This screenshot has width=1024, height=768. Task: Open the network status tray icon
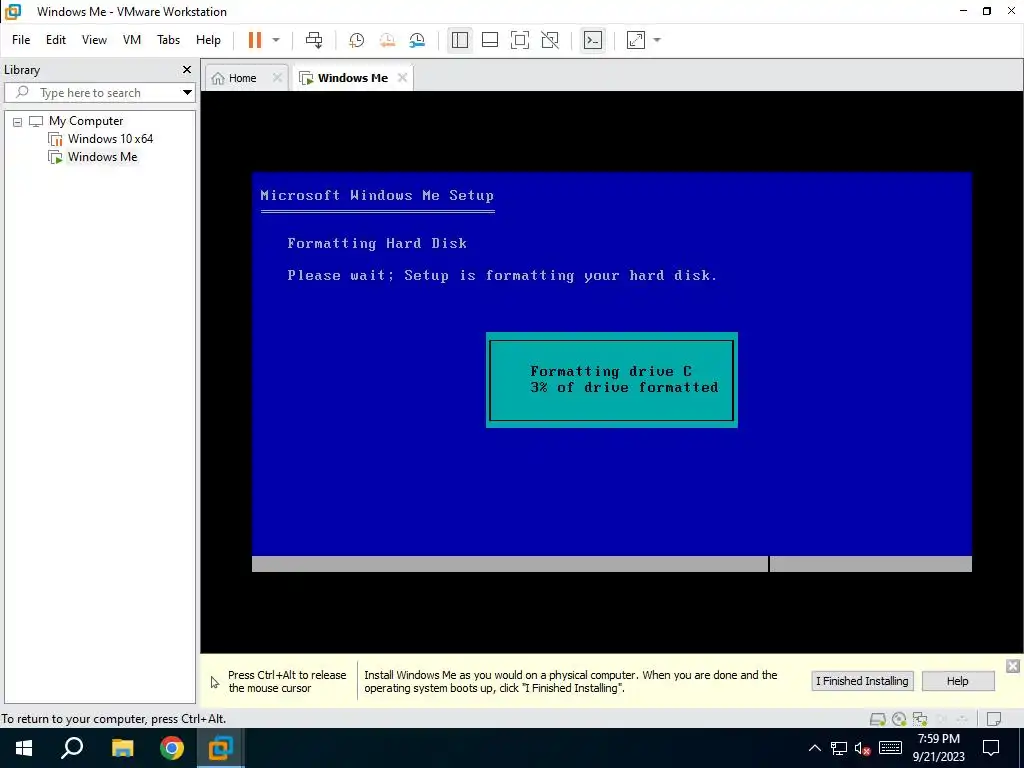point(839,748)
